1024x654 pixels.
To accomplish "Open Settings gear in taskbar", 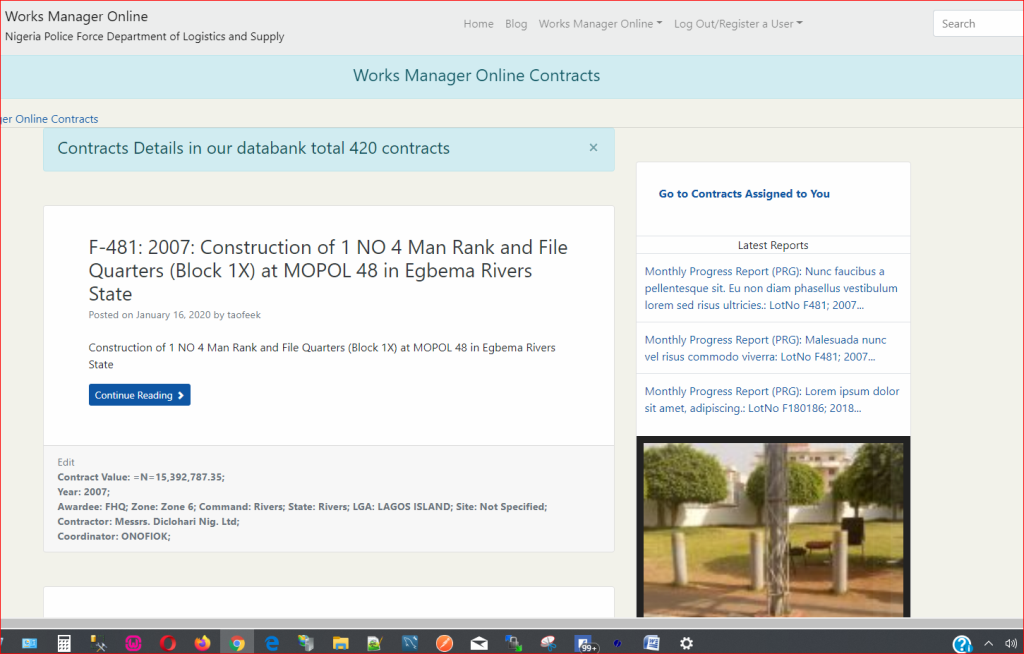I will 686,644.
